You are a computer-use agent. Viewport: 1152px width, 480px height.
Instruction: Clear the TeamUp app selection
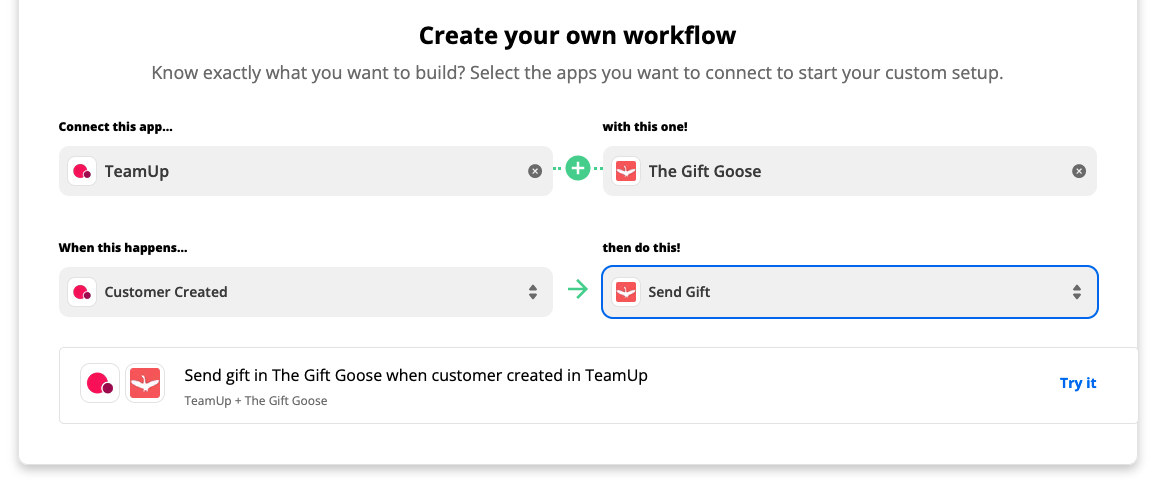pyautogui.click(x=535, y=171)
